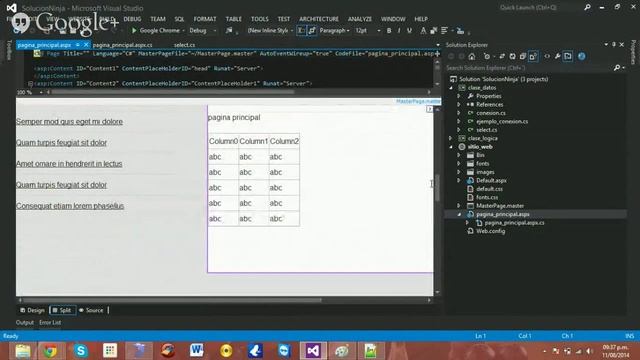Switch to Split view
This screenshot has width=640, height=360.
[x=62, y=310]
